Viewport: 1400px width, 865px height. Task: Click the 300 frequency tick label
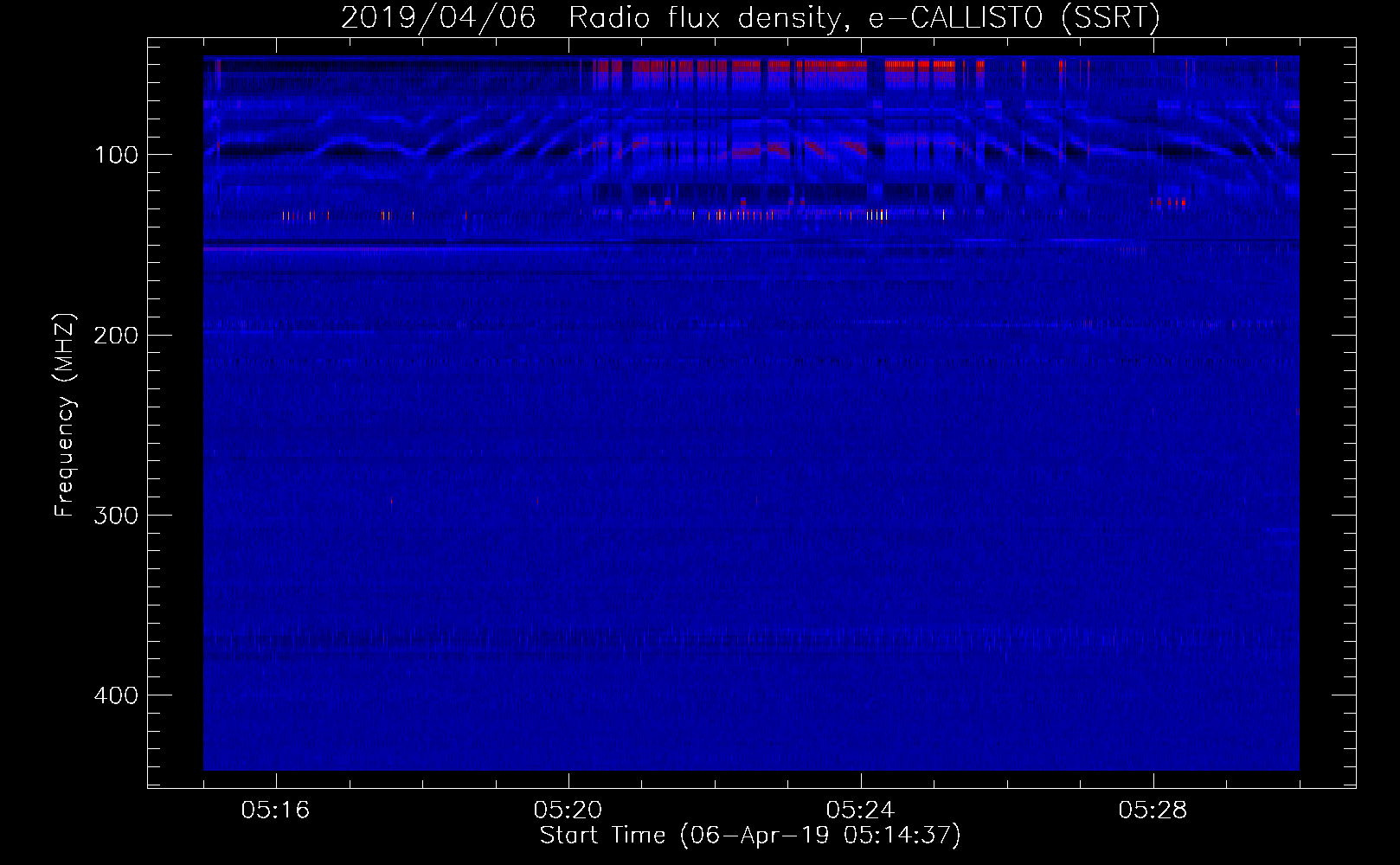click(x=116, y=516)
